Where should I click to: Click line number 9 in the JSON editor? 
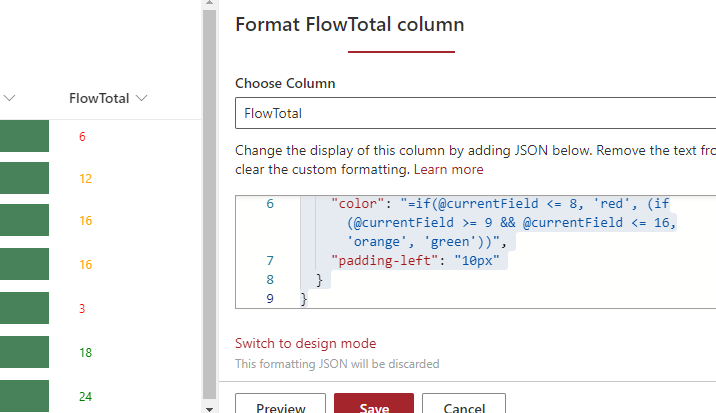(269, 299)
